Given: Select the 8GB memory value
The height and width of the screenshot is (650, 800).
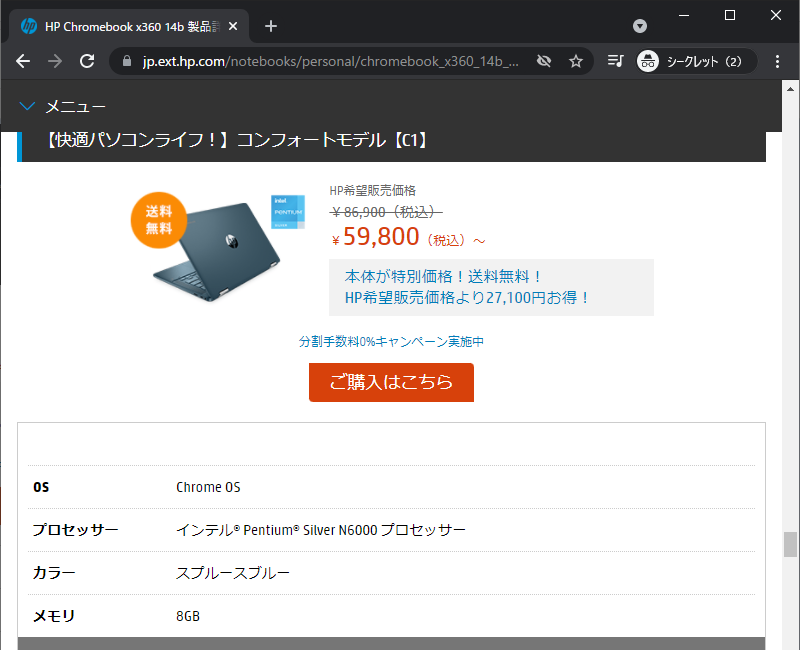Looking at the screenshot, I should click(188, 616).
